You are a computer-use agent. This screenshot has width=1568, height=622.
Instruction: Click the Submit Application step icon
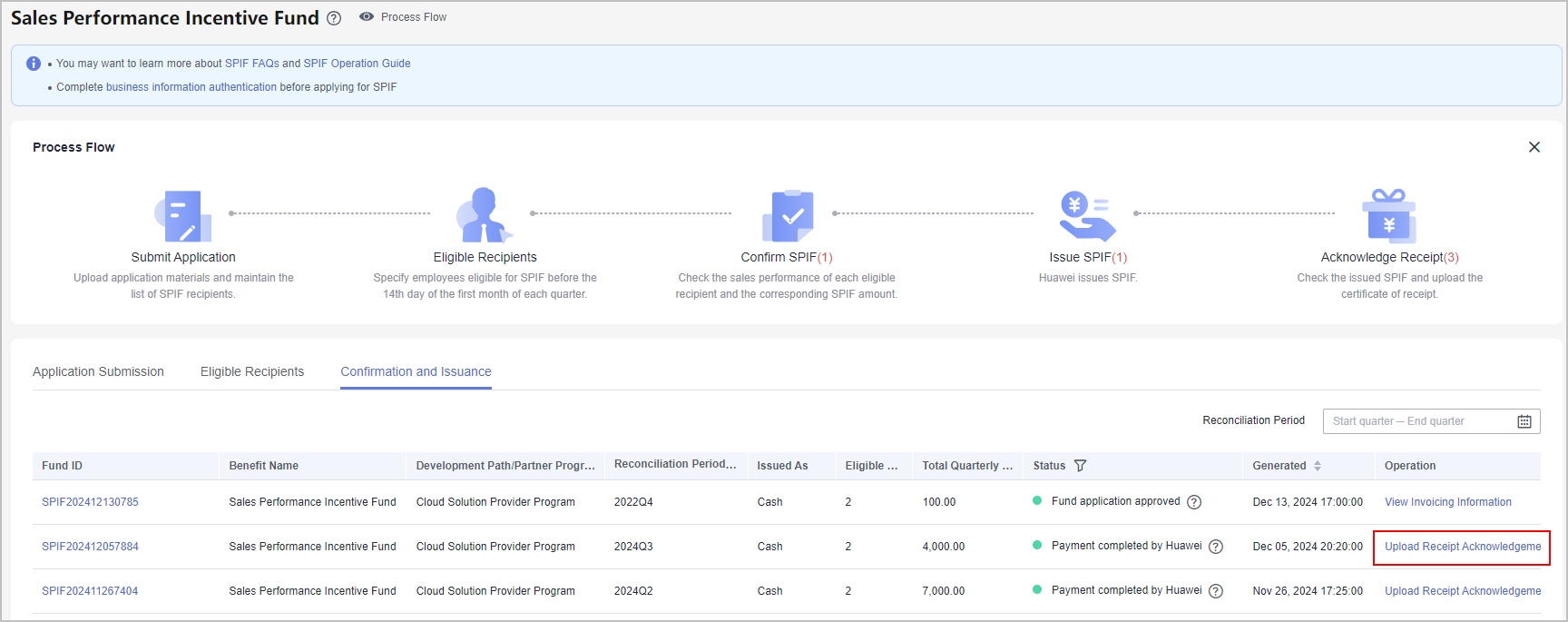coord(182,215)
